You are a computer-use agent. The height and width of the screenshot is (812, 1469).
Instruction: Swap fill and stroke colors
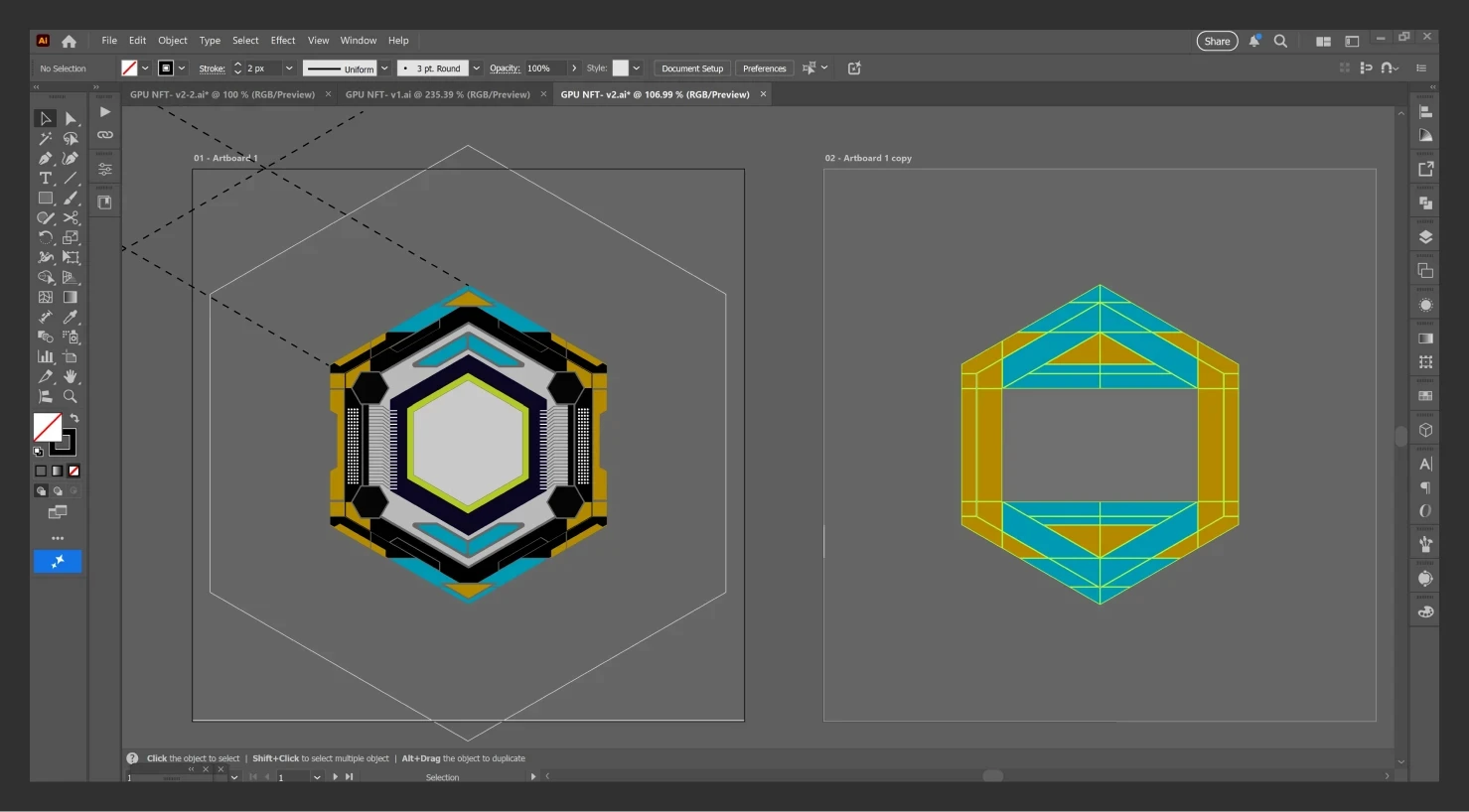click(x=74, y=419)
